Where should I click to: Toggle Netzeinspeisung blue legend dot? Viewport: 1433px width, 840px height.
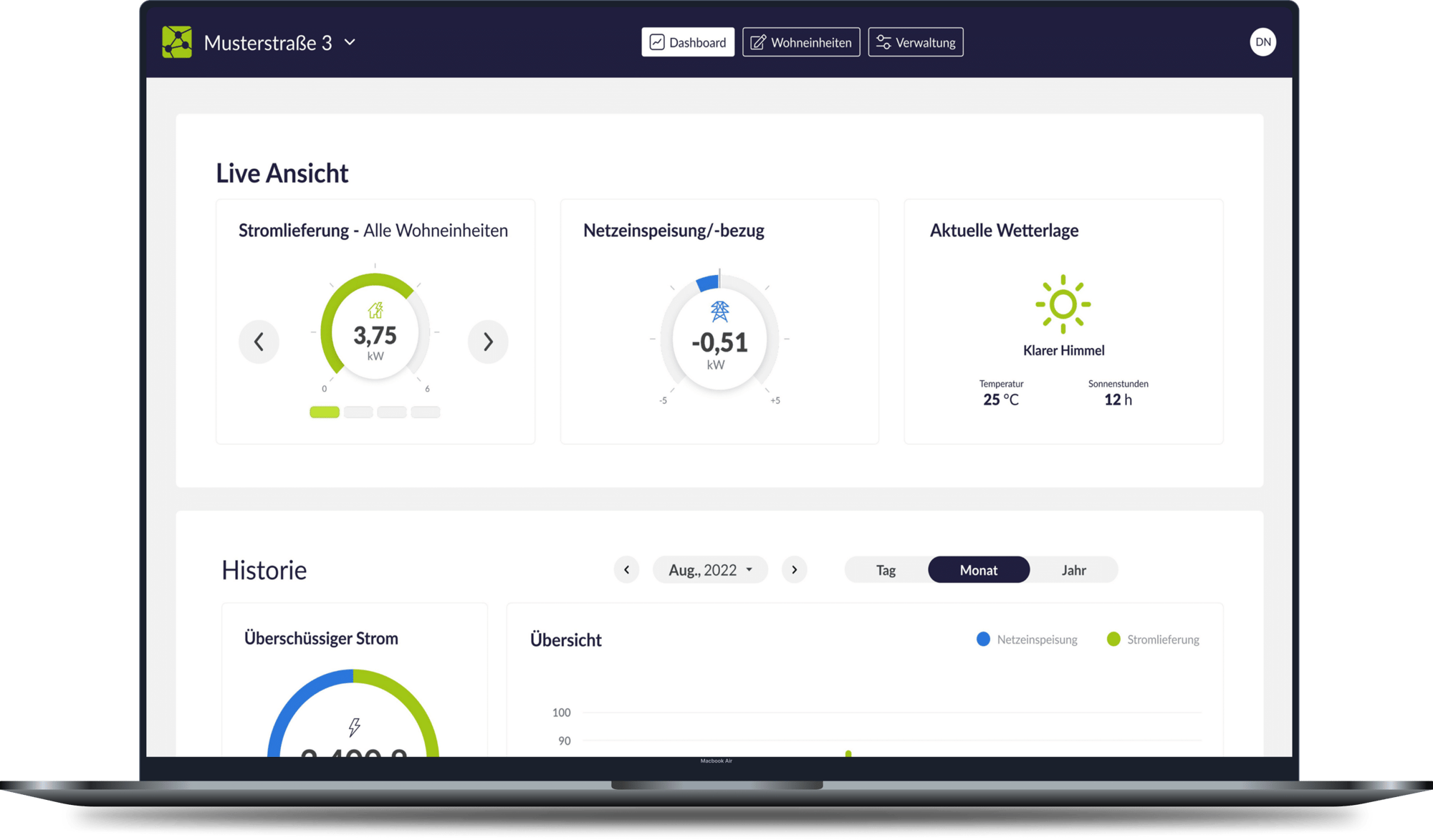click(983, 639)
